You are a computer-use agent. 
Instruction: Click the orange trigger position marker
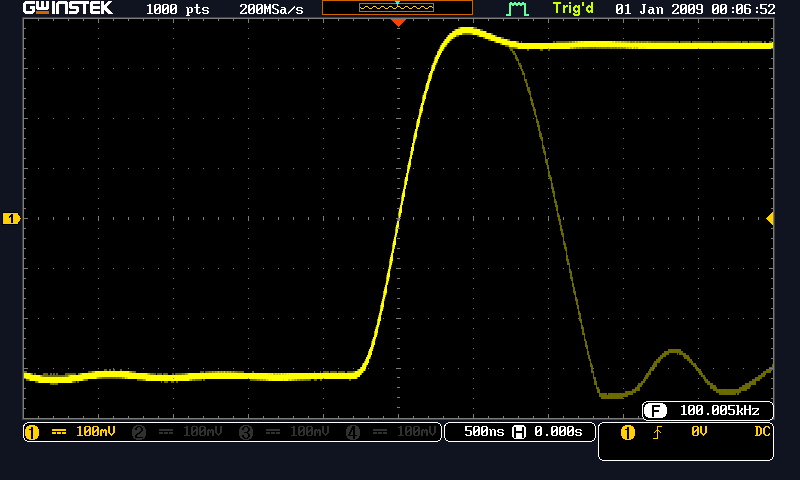point(399,22)
